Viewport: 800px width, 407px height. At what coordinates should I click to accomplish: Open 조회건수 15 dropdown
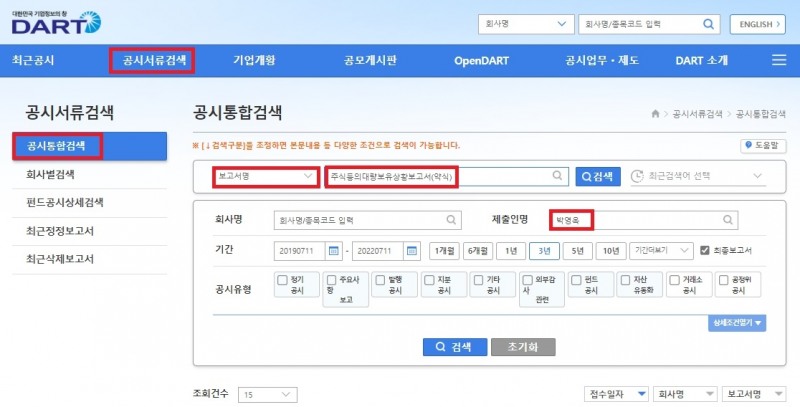click(267, 394)
